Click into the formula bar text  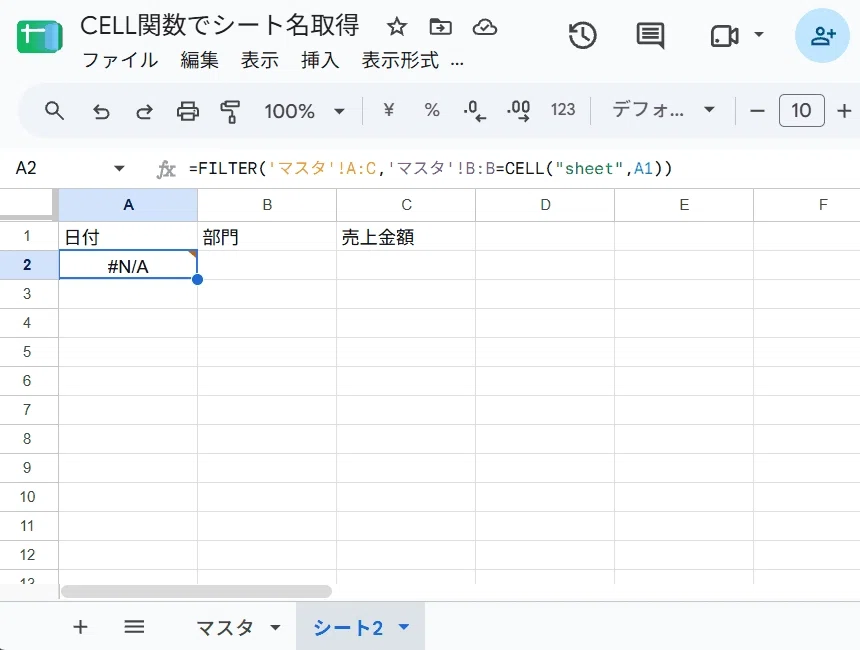[x=430, y=168]
